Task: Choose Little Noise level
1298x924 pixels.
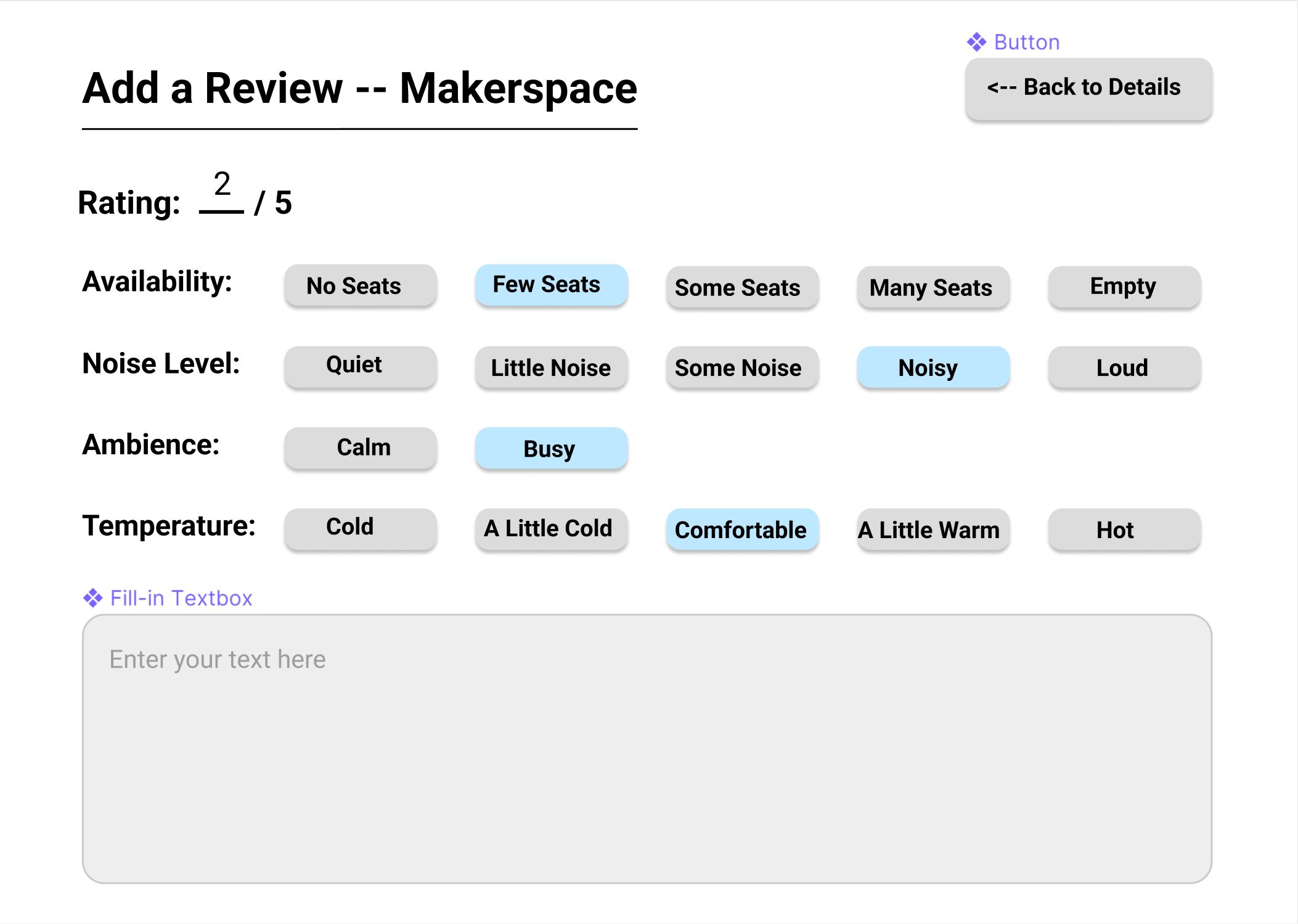Action: click(x=551, y=367)
